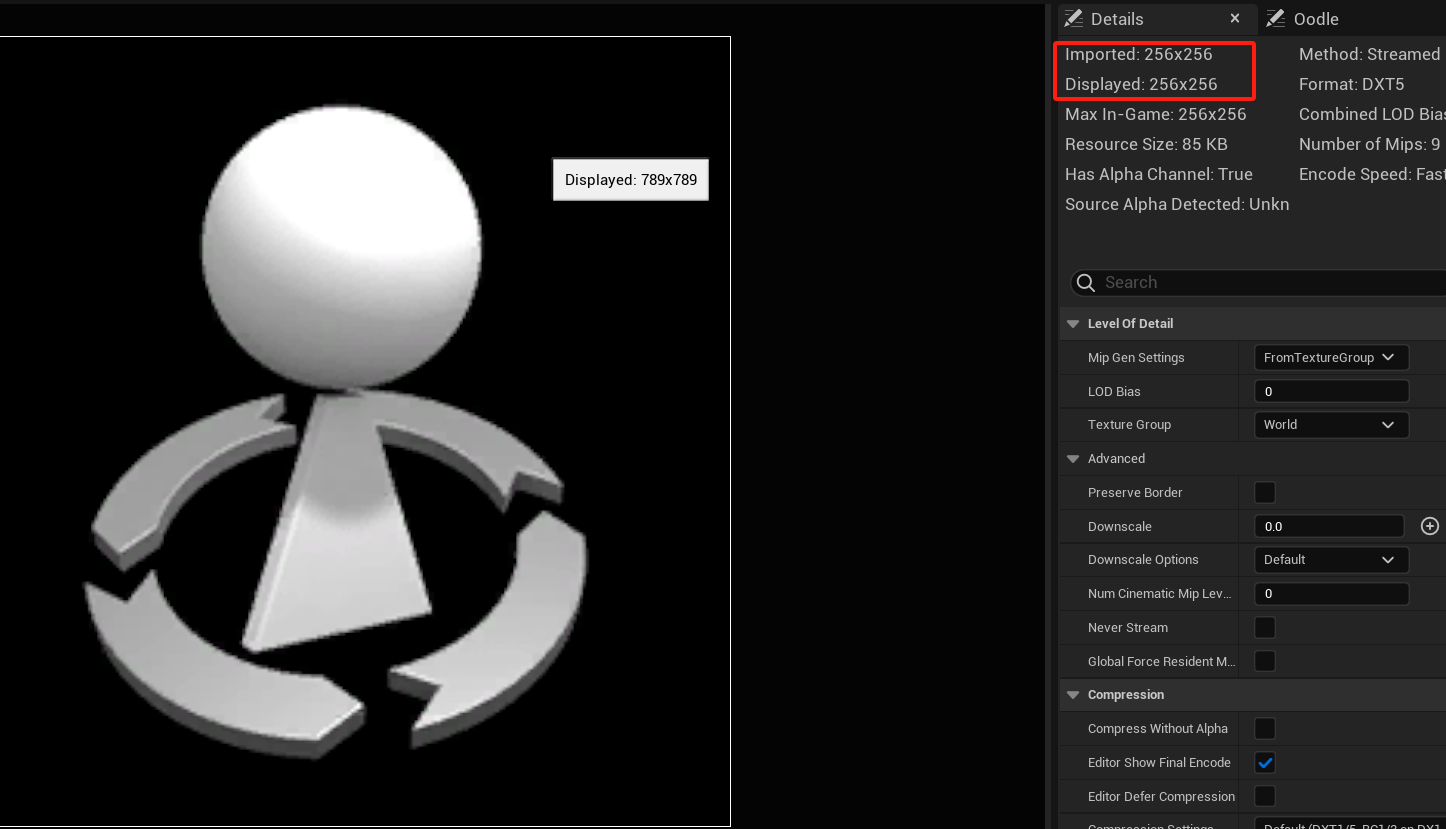
Task: Edit the Downscale value field
Action: pos(1329,526)
